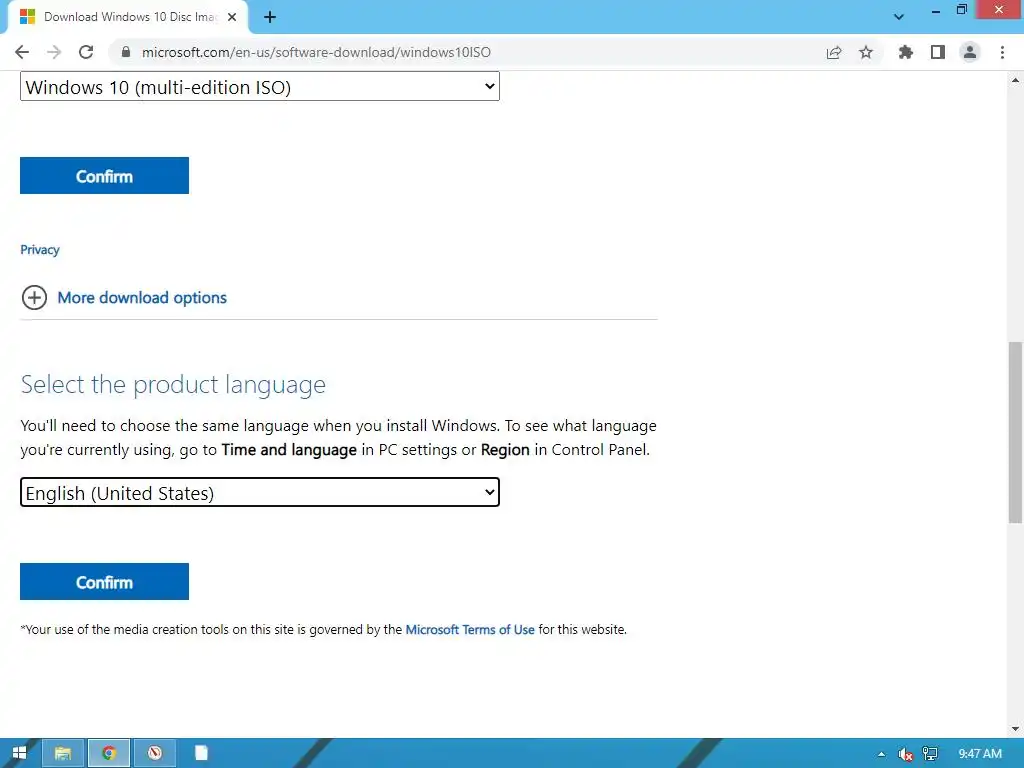
Task: Click the browser forward arrow
Action: pos(54,52)
